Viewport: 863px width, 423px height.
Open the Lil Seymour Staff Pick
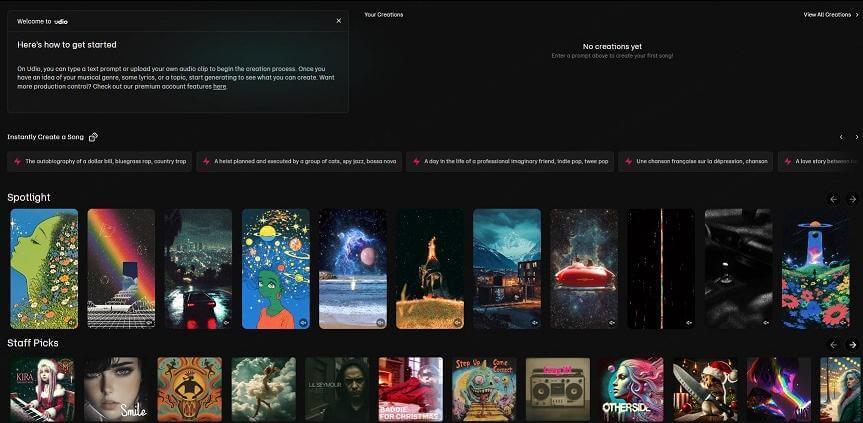point(337,389)
